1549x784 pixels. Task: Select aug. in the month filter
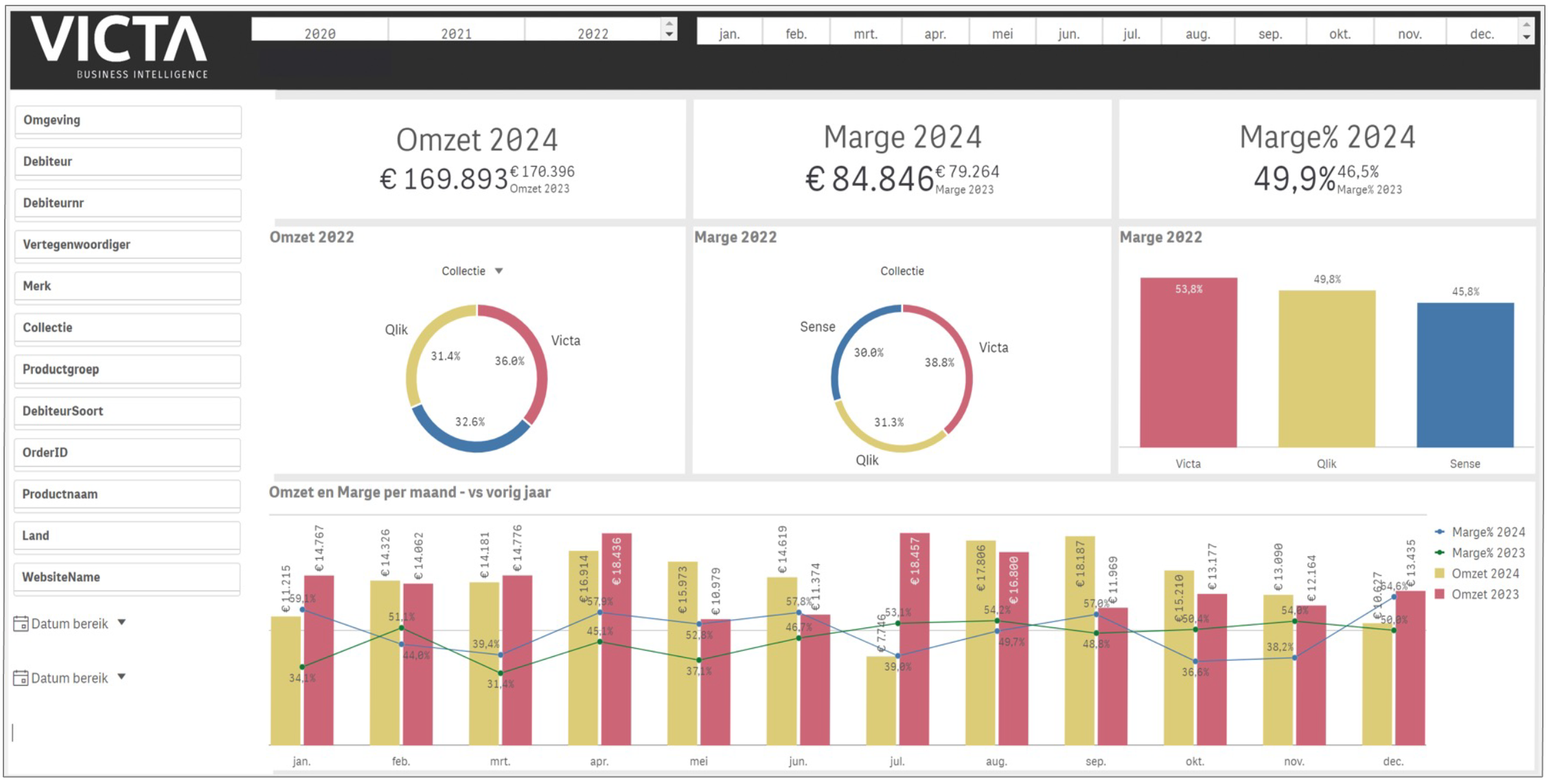pyautogui.click(x=1198, y=33)
